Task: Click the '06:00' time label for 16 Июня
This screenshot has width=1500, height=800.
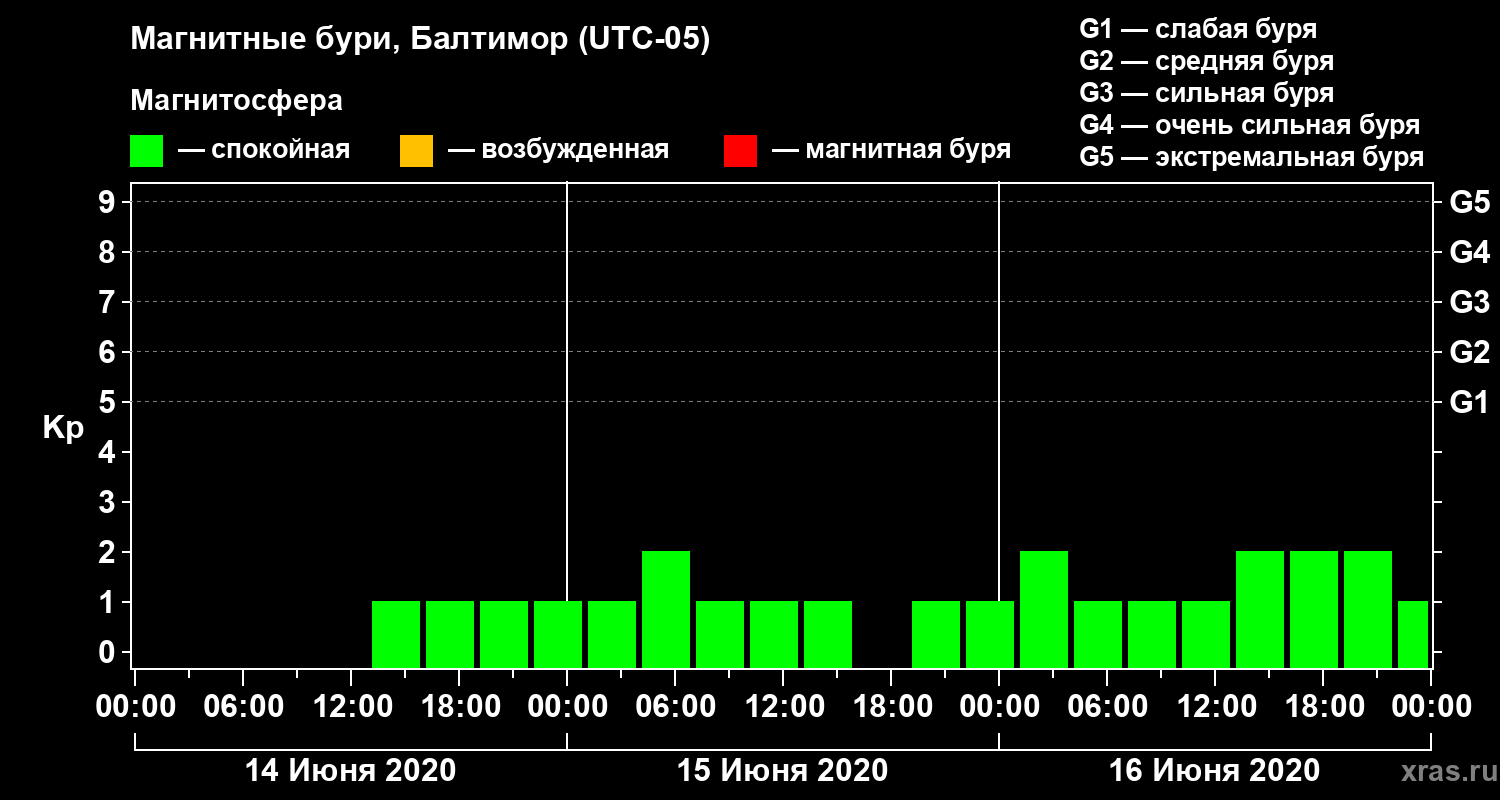Action: coord(1106,707)
